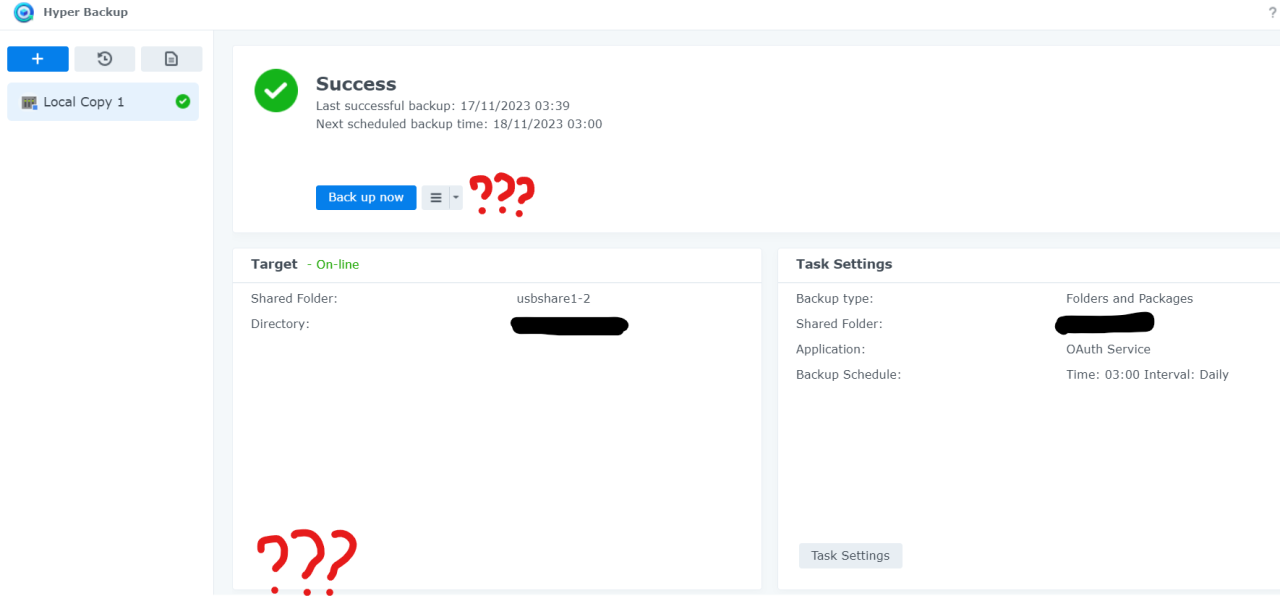
Task: Click the Success status heading
Action: 356,84
